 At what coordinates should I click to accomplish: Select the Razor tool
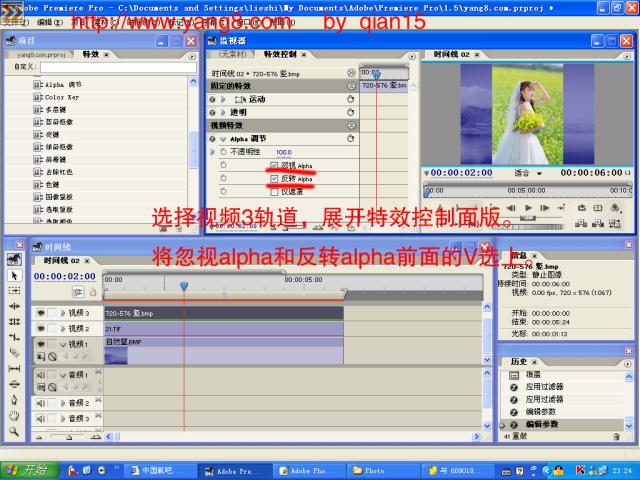14,353
